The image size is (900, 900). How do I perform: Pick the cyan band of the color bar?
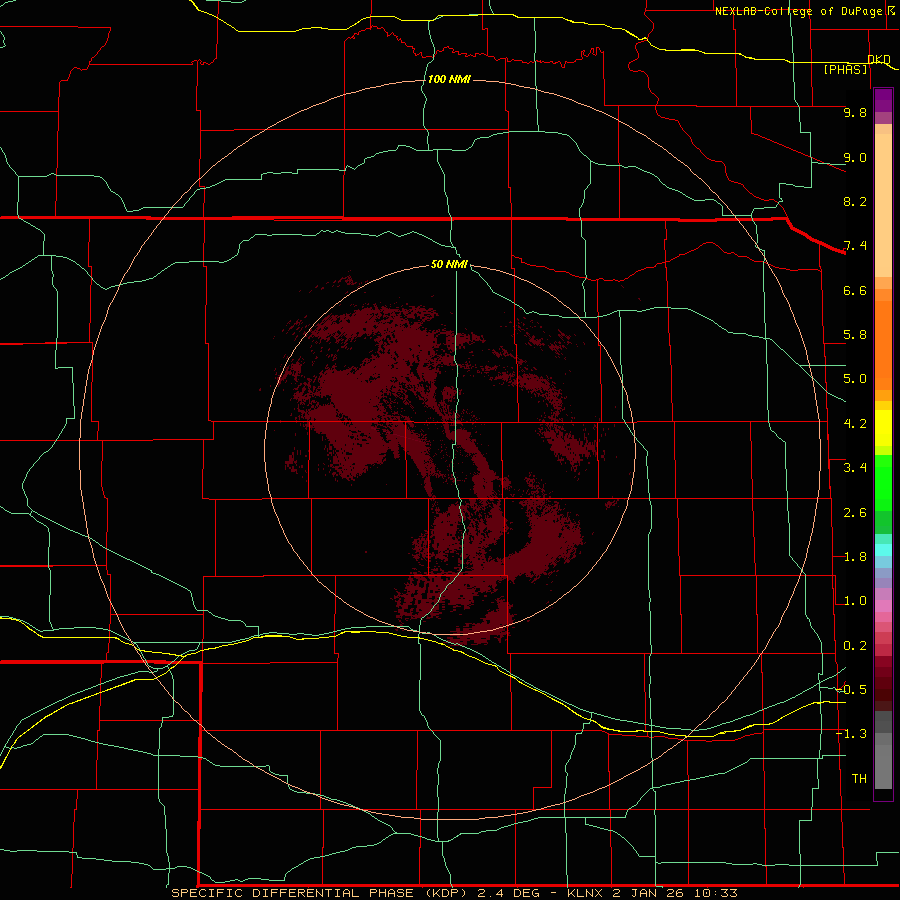point(883,550)
